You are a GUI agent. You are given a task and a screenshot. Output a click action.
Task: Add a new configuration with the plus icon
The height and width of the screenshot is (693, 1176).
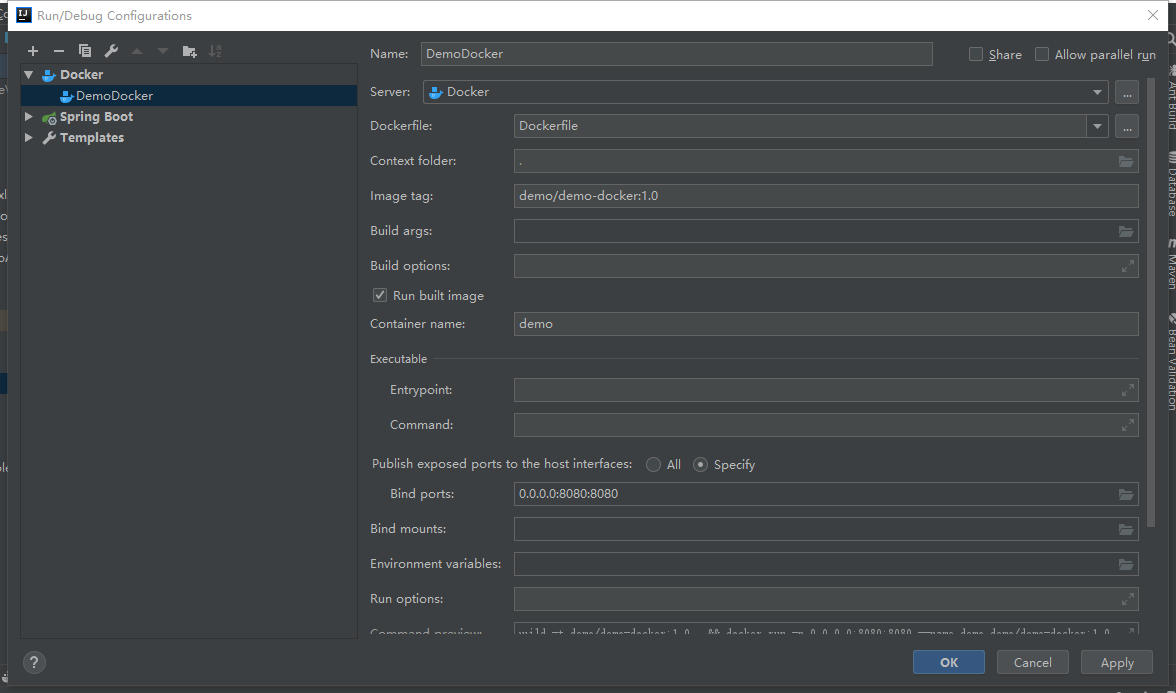[32, 51]
